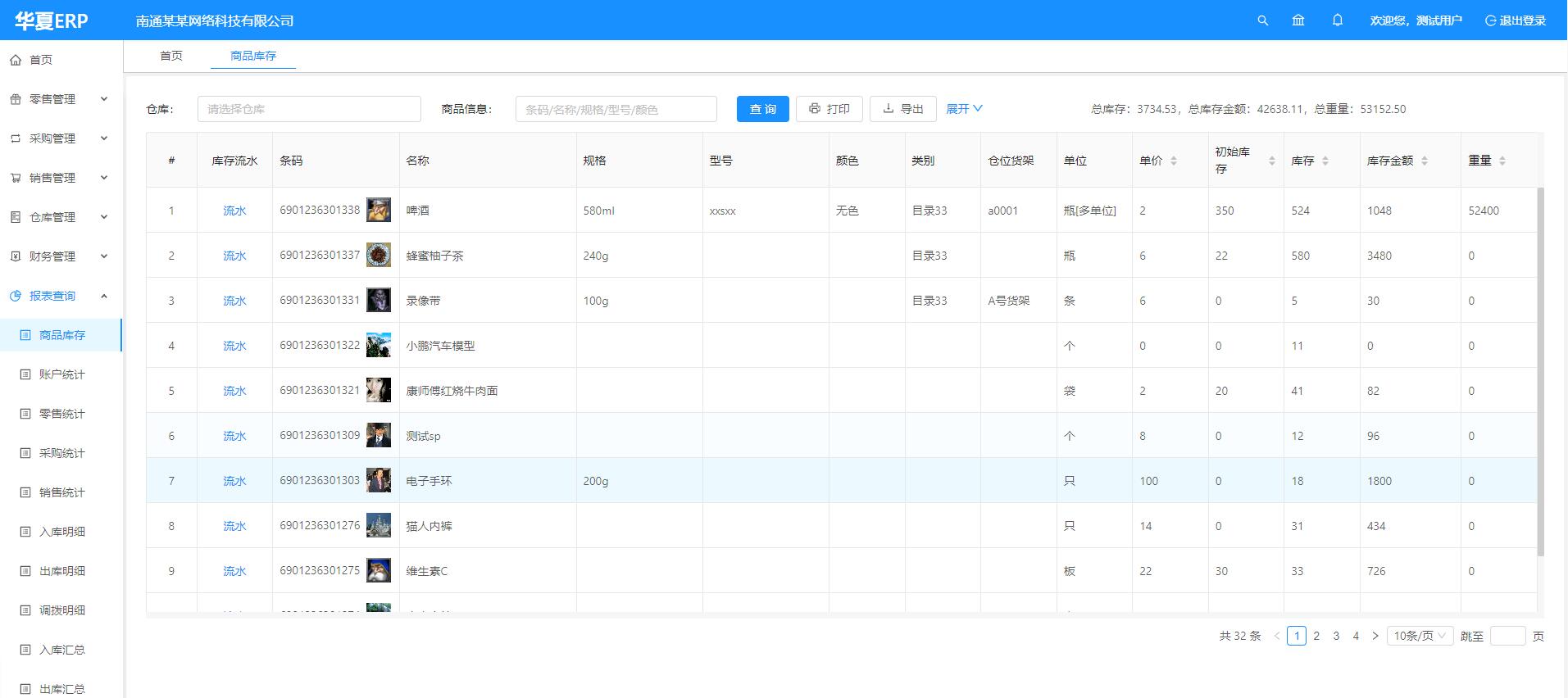
Task: Switch to the 首页 tab
Action: click(171, 56)
